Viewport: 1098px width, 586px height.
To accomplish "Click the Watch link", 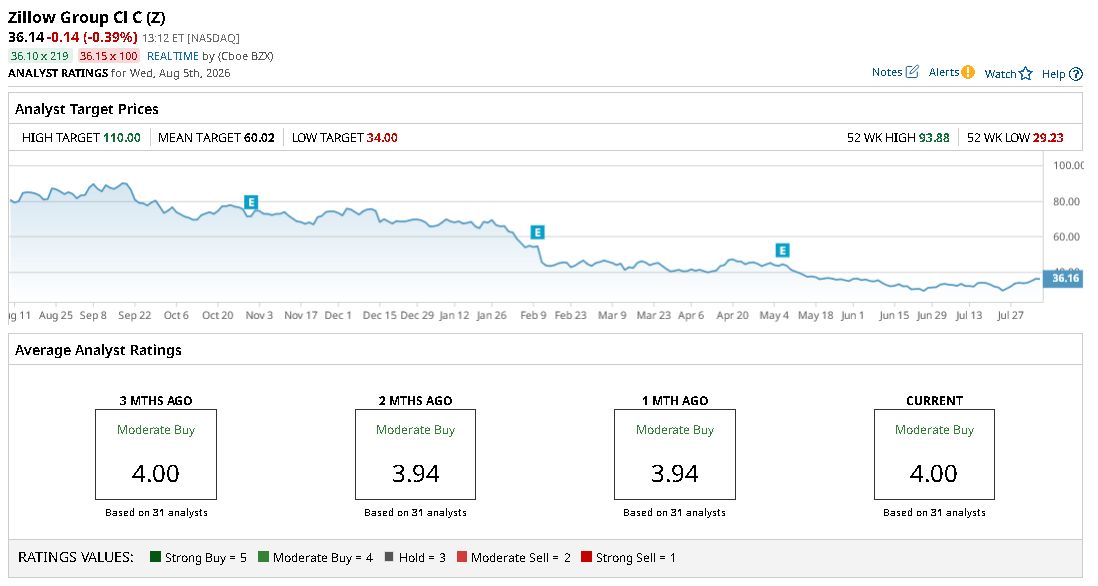I will pos(1000,74).
